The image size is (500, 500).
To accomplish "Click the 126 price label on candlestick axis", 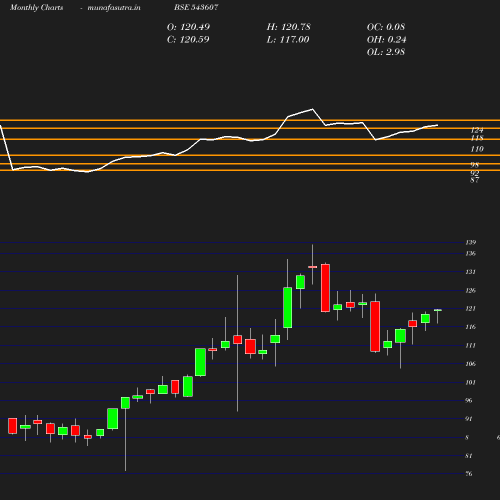I will click(471, 291).
